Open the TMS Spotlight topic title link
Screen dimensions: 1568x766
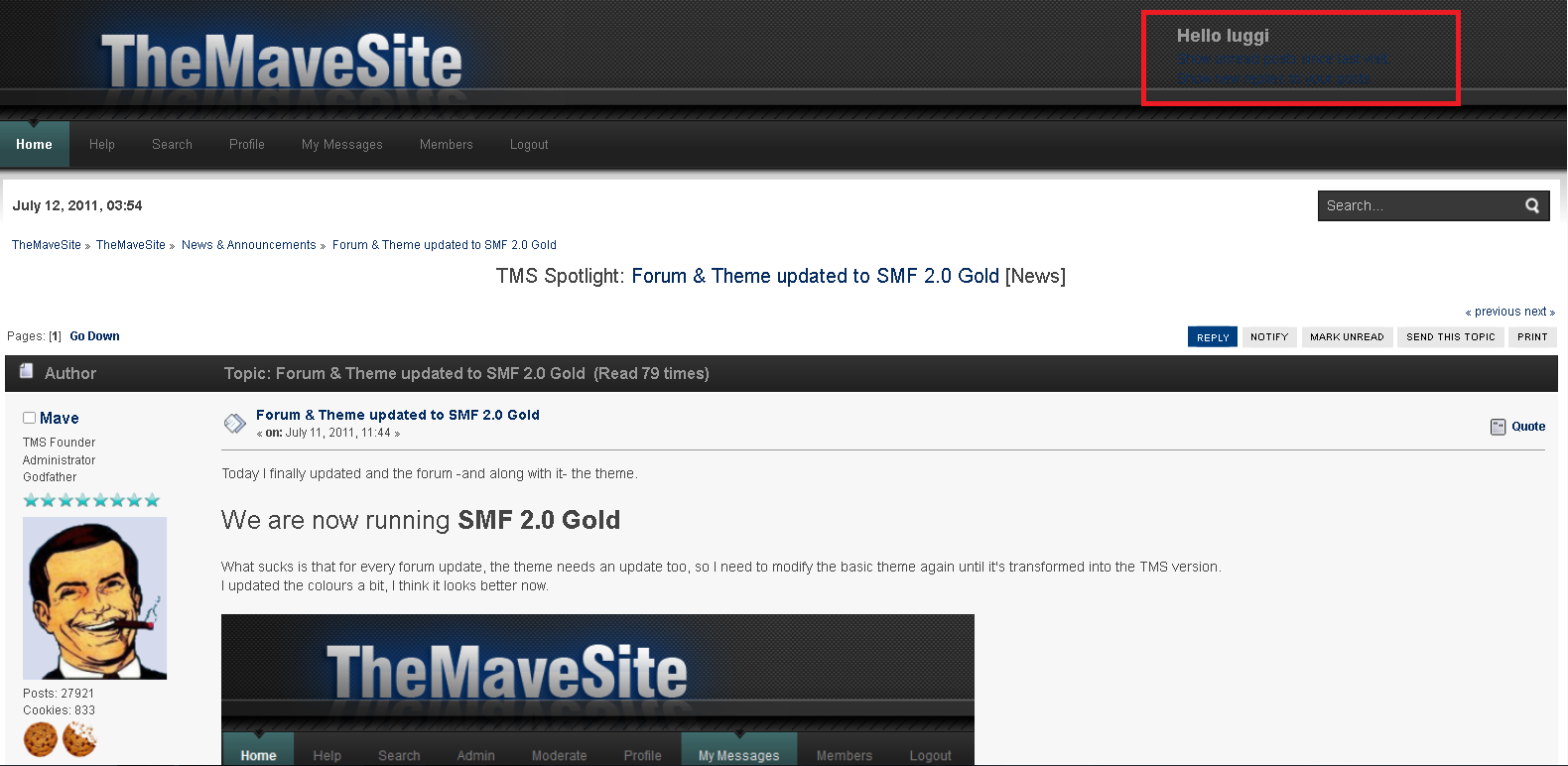click(816, 276)
